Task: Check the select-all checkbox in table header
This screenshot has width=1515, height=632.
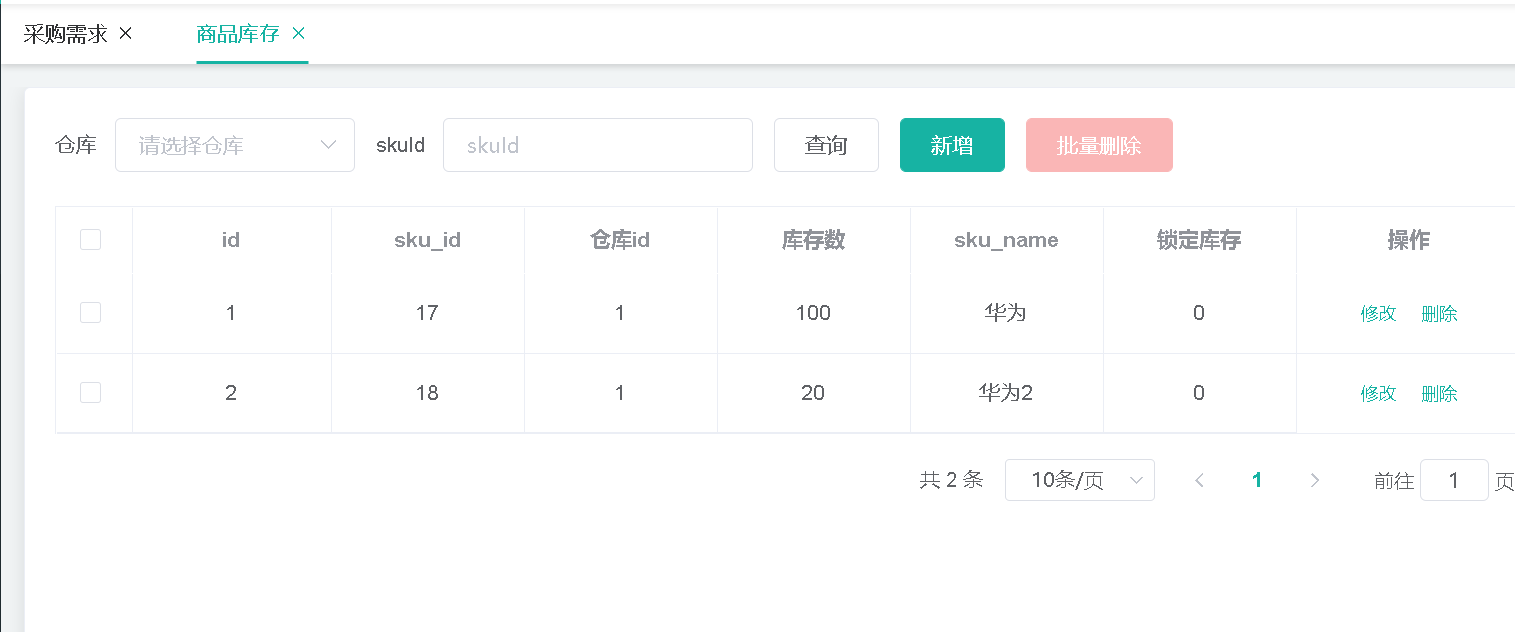Action: pyautogui.click(x=90, y=239)
